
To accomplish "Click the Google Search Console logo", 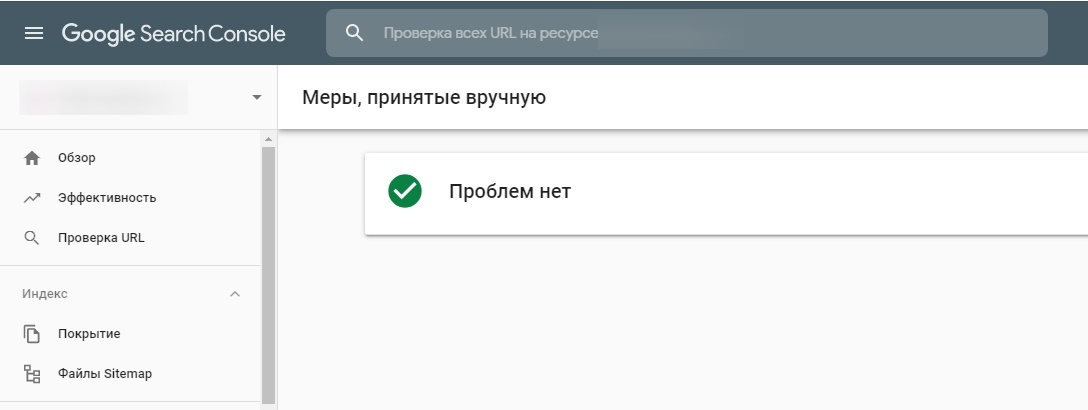I will click(x=173, y=34).
